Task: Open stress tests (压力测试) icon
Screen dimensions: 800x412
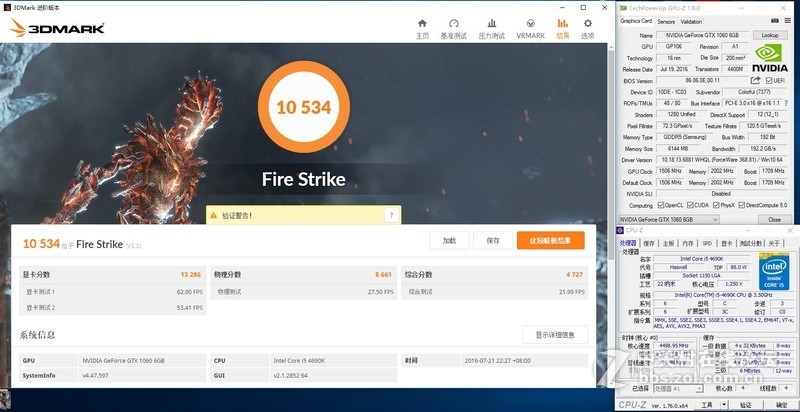Action: 492,23
